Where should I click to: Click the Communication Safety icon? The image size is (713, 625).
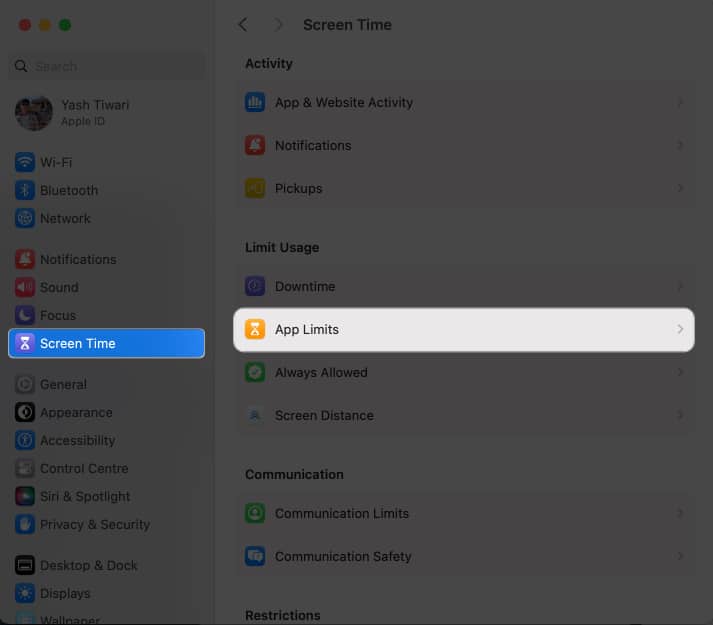(255, 556)
